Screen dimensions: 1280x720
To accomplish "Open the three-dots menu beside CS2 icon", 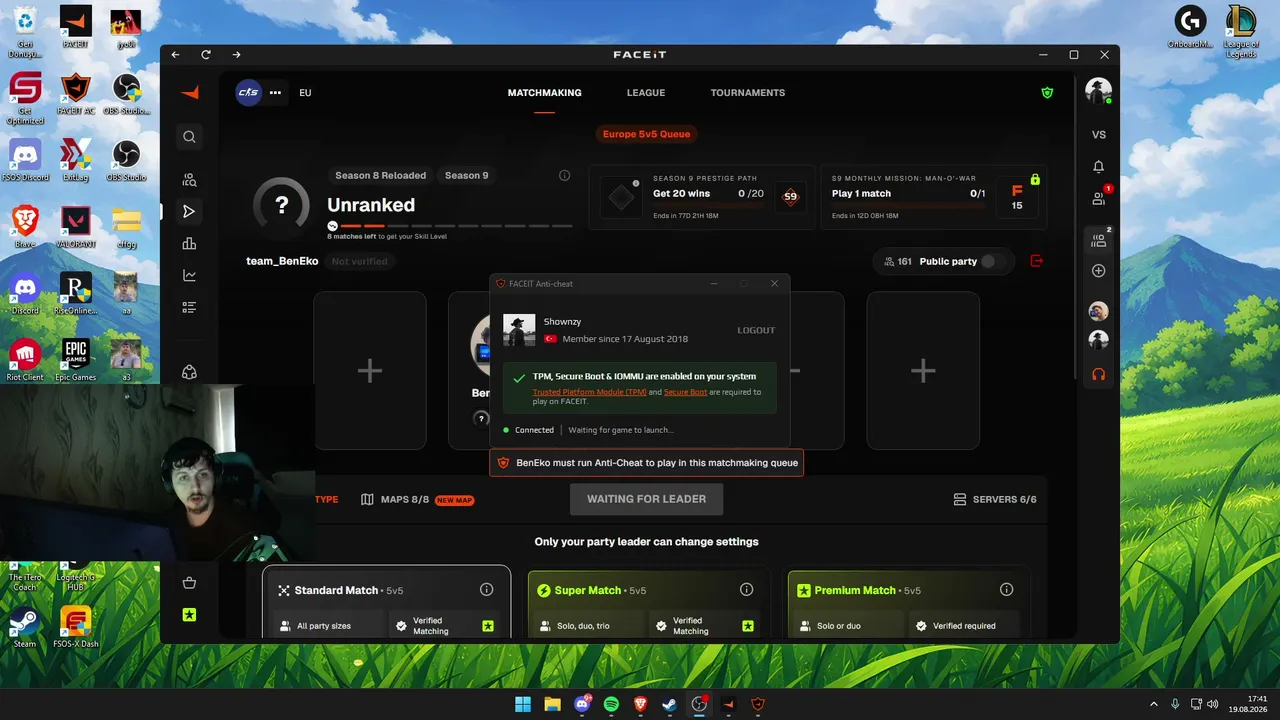I will pos(275,93).
